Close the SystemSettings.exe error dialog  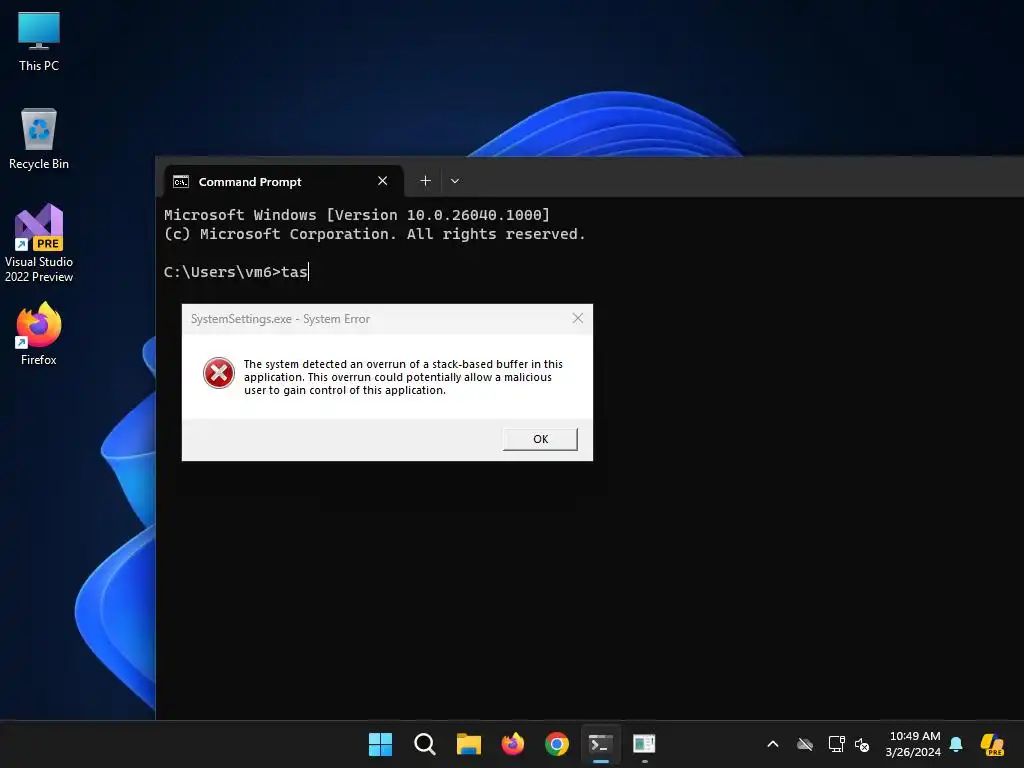tap(577, 318)
